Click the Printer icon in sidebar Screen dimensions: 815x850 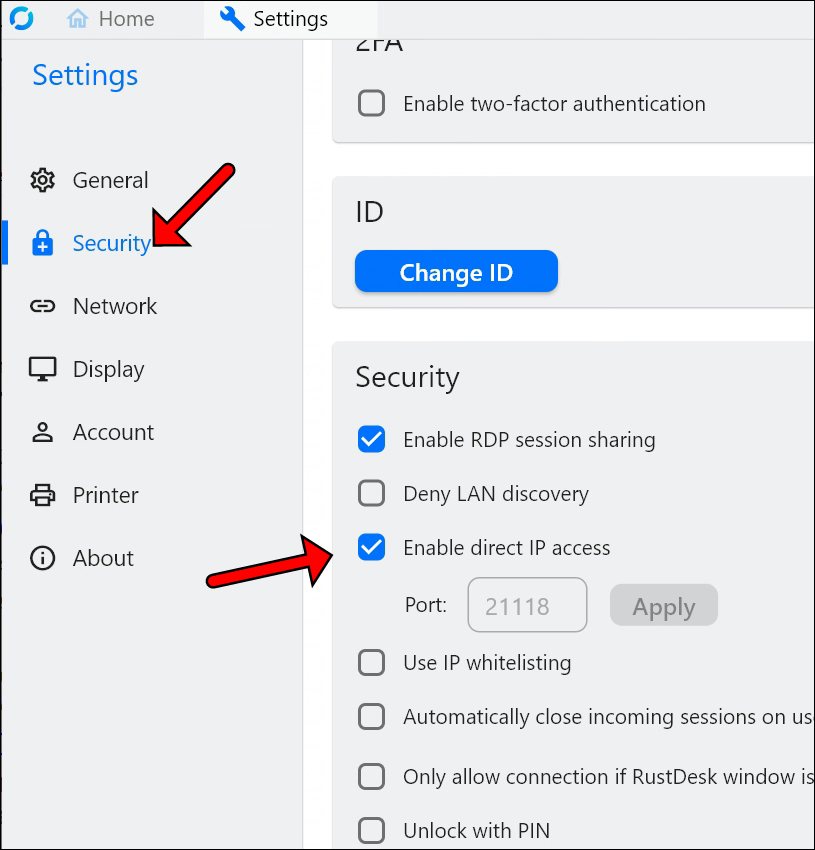42,495
